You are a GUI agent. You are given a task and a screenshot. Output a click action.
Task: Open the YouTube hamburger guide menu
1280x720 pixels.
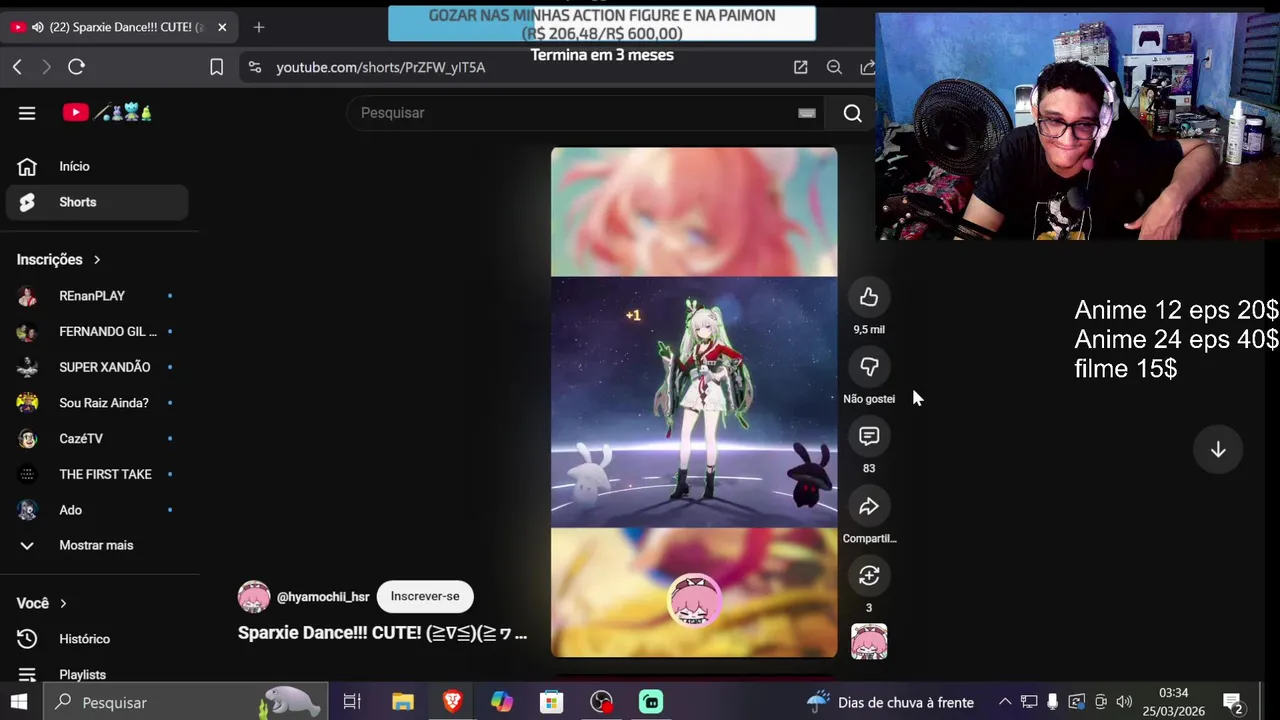pos(27,113)
